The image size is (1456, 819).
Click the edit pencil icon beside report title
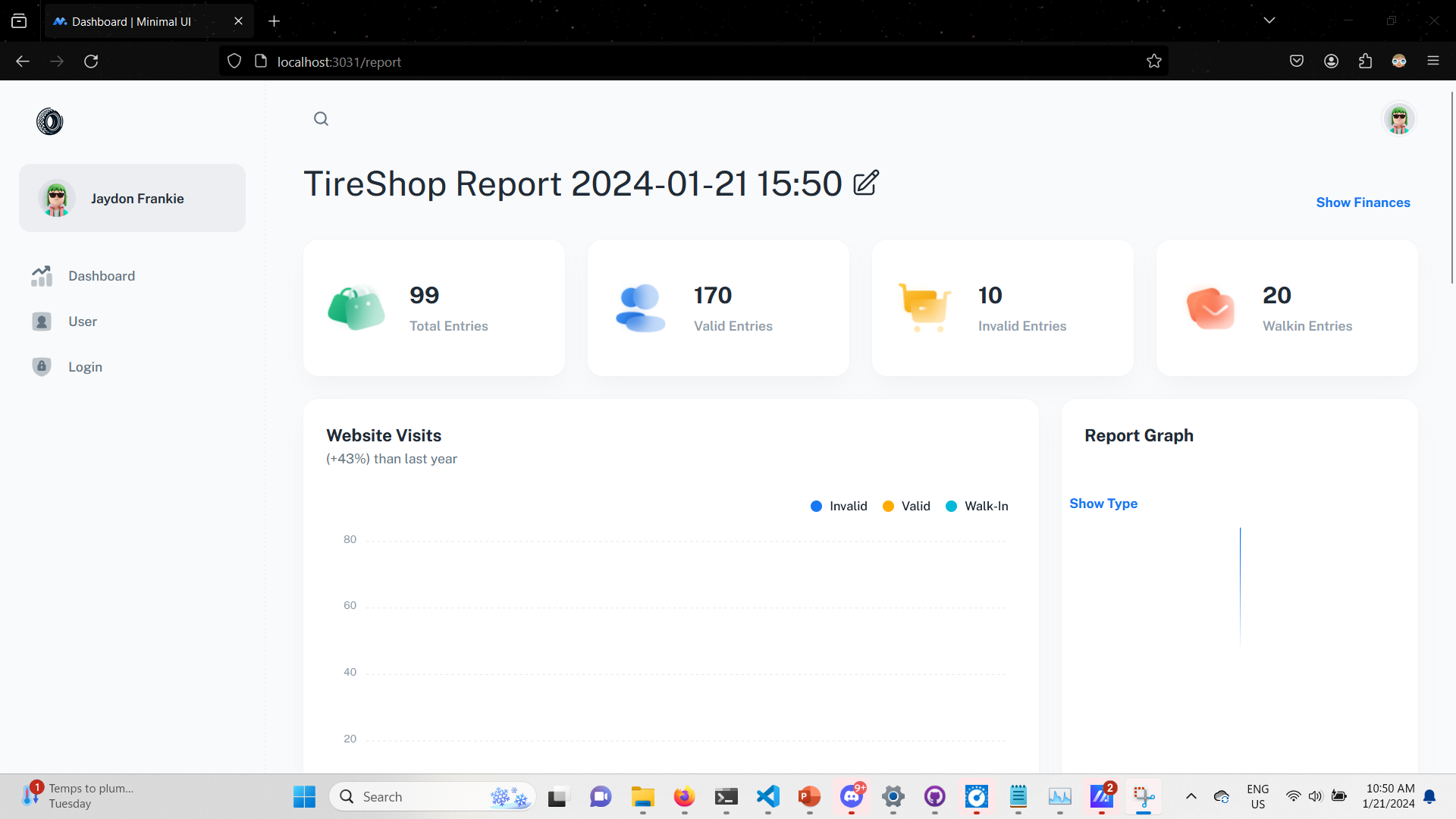click(865, 183)
